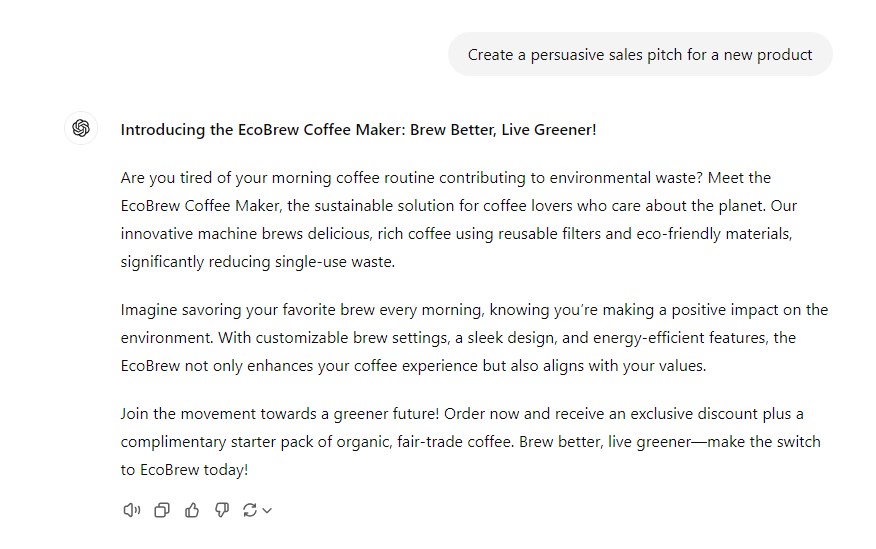876x549 pixels.
Task: Click the closing text "to EcoBrew today!"
Action: tap(184, 469)
